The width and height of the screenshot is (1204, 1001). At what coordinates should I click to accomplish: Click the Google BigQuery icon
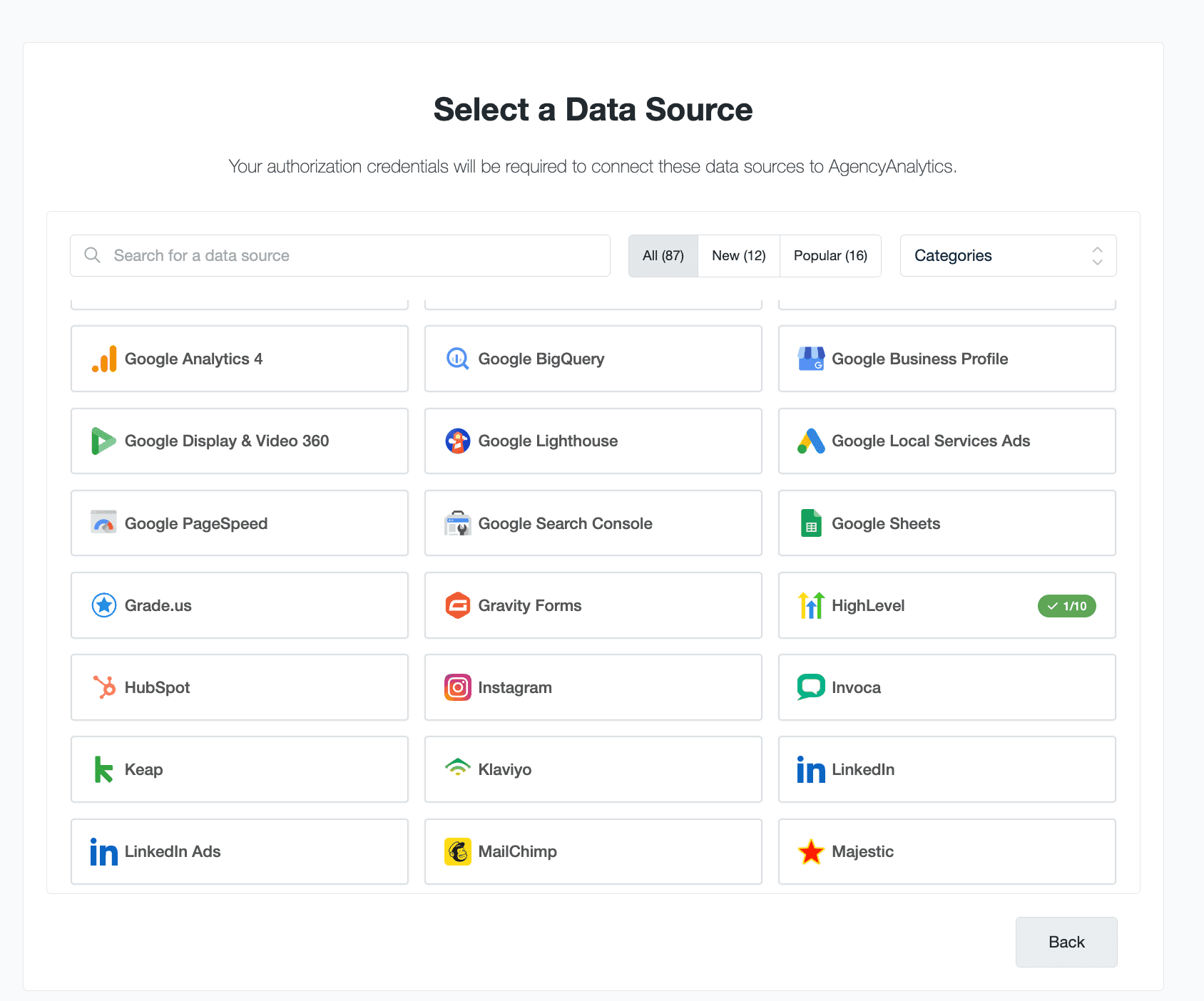(x=457, y=359)
